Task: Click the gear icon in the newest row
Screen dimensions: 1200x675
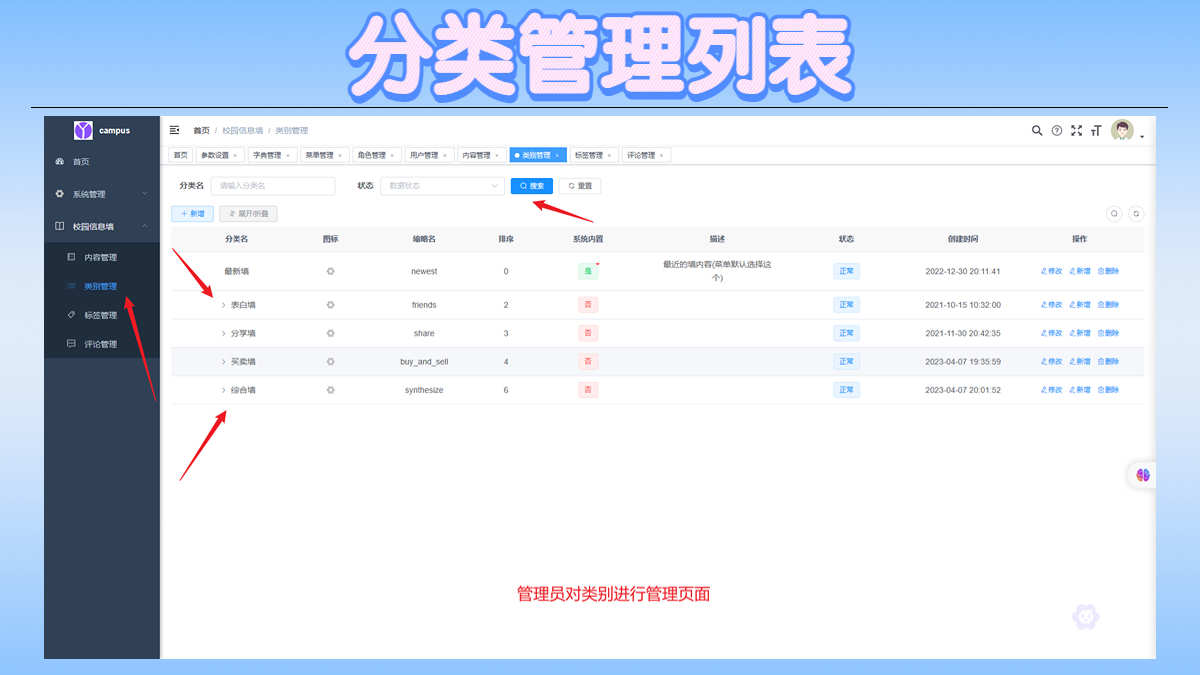Action: tap(330, 271)
